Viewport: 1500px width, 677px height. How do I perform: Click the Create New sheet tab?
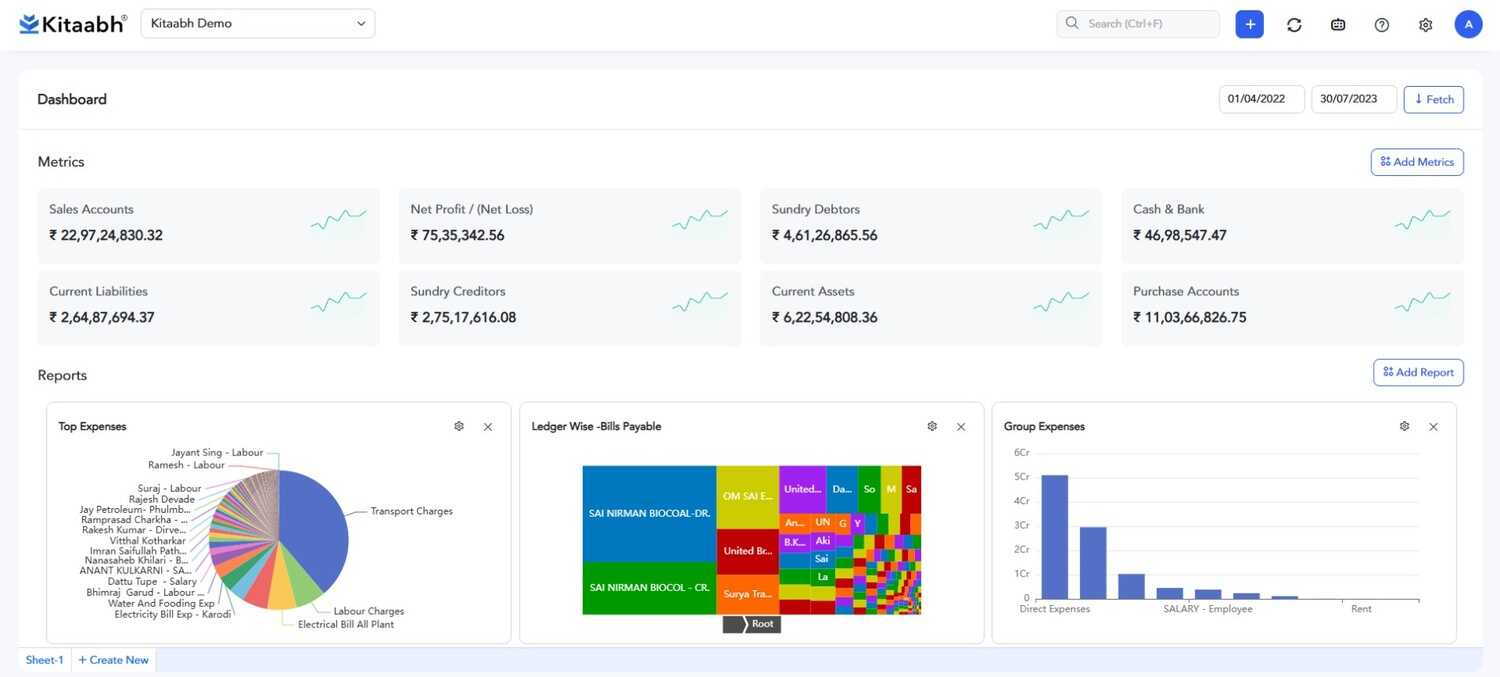point(113,660)
